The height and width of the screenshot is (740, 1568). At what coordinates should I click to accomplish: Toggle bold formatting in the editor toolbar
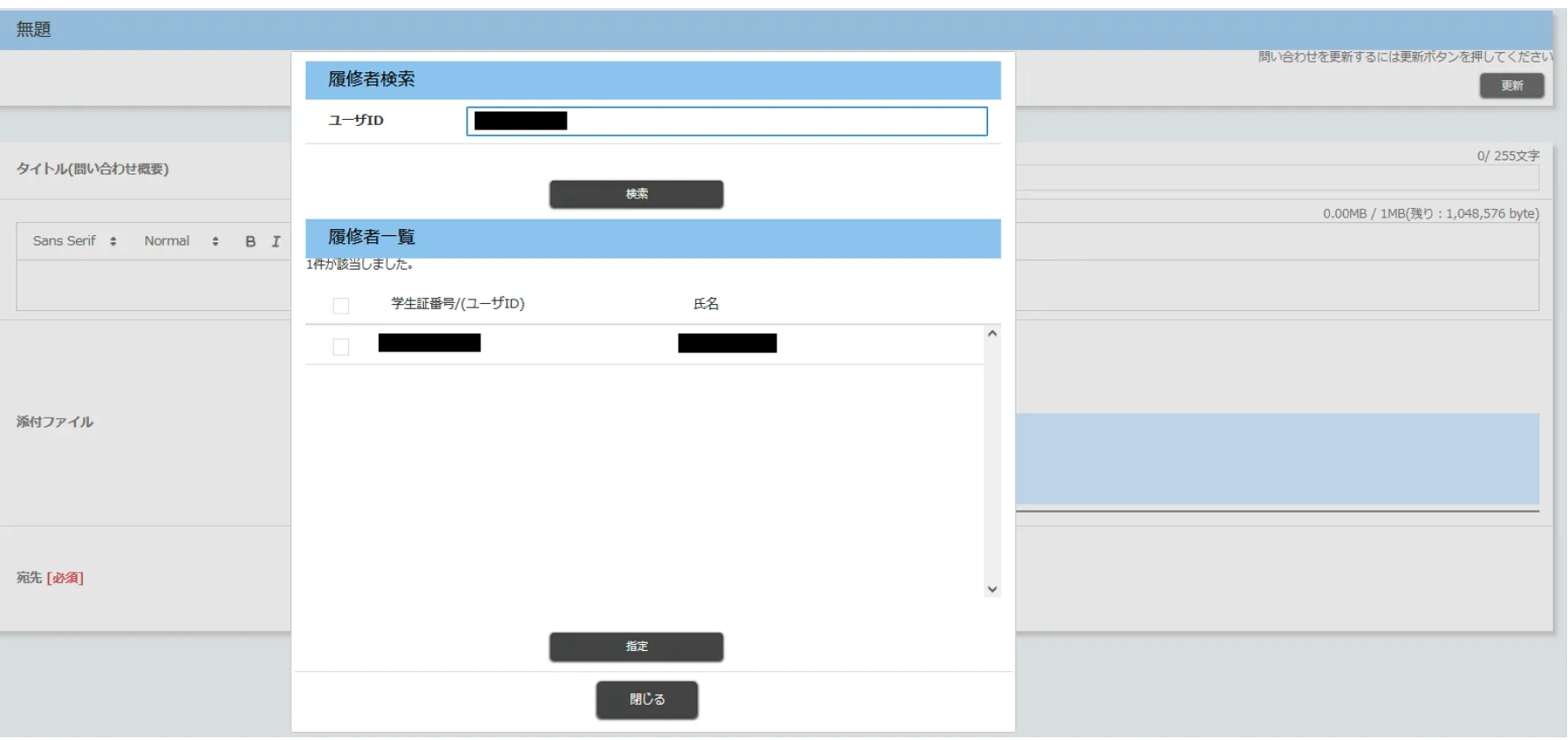pyautogui.click(x=250, y=241)
